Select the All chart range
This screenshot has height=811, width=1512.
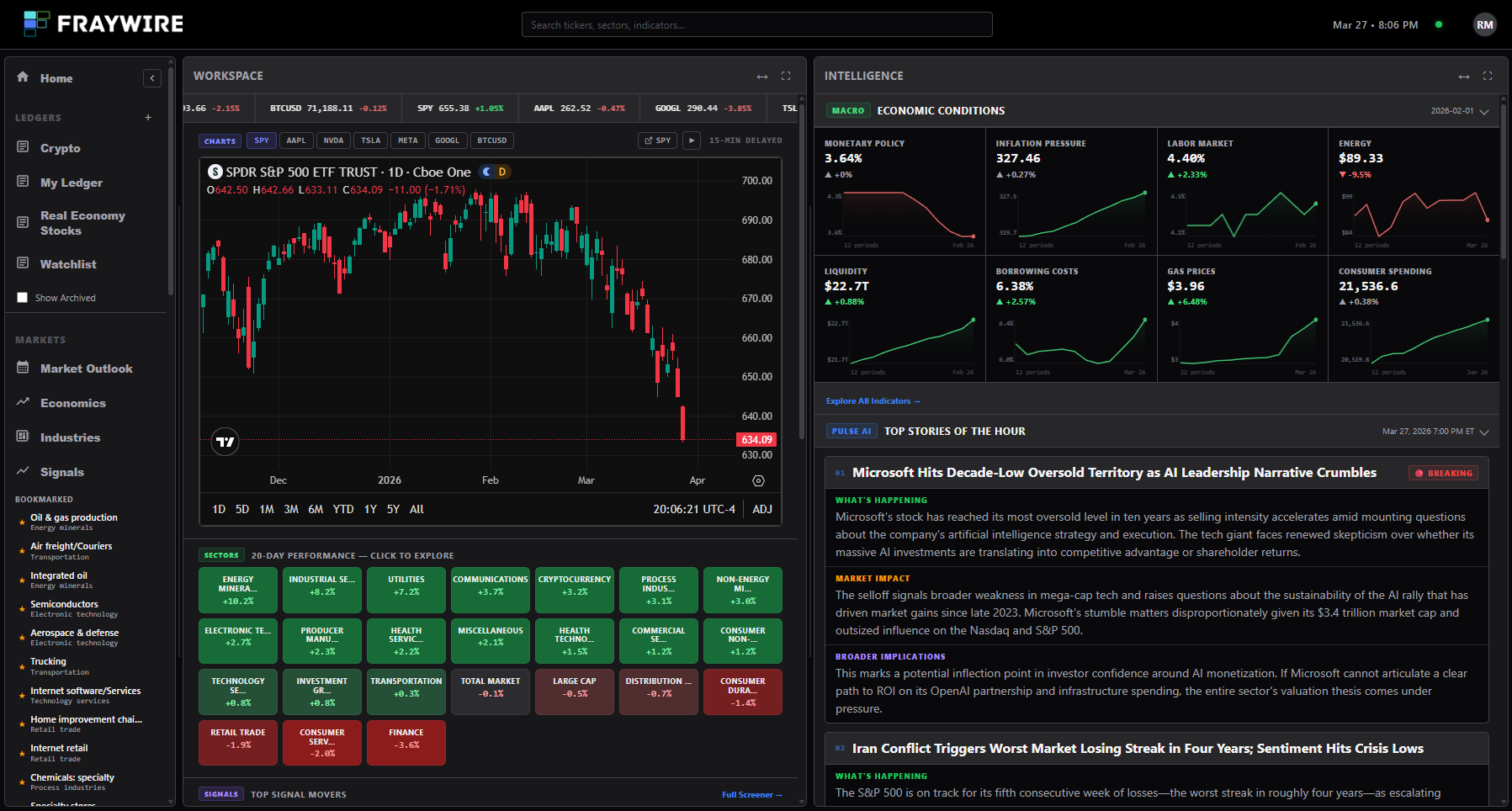tap(416, 509)
